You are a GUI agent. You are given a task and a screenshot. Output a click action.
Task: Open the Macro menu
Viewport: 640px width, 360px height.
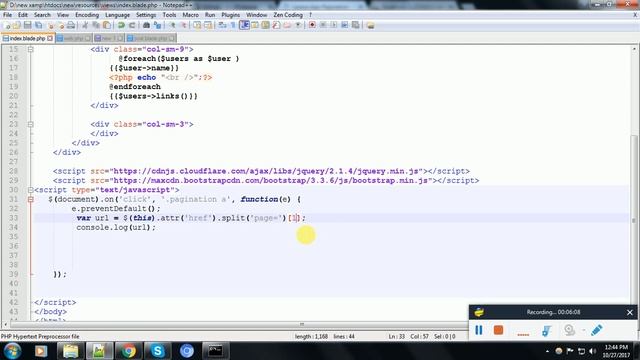tap(190, 15)
